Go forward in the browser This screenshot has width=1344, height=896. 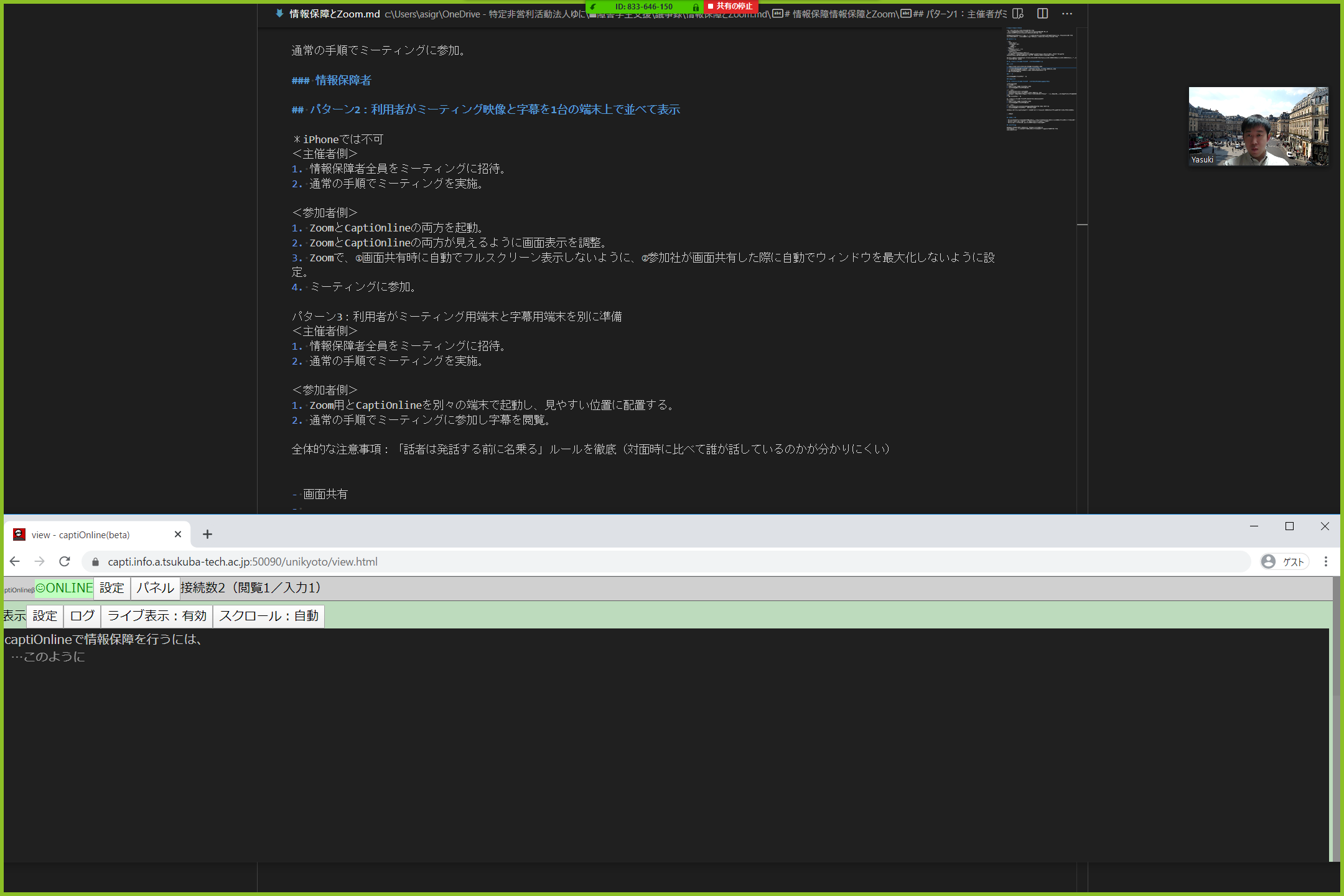pos(40,562)
